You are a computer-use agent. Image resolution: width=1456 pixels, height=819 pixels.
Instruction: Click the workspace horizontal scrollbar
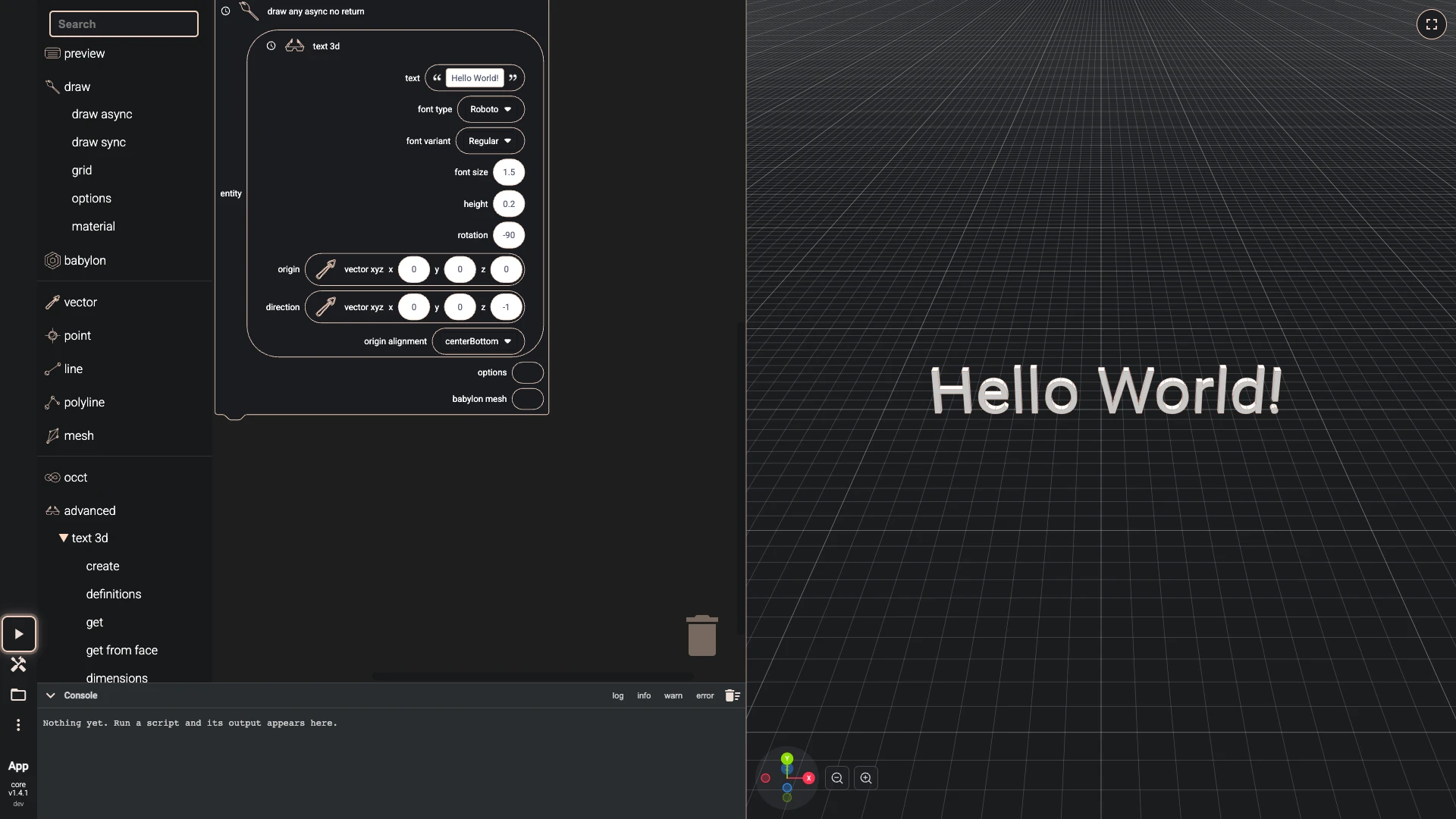[x=532, y=675]
